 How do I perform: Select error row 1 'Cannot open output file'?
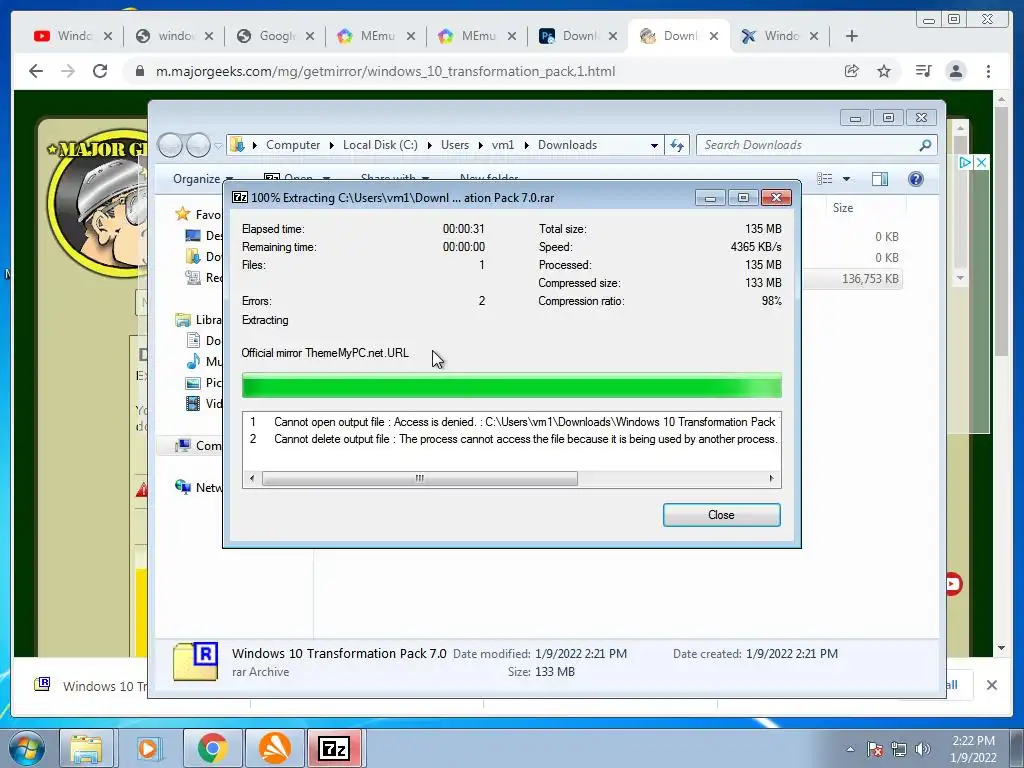click(511, 422)
